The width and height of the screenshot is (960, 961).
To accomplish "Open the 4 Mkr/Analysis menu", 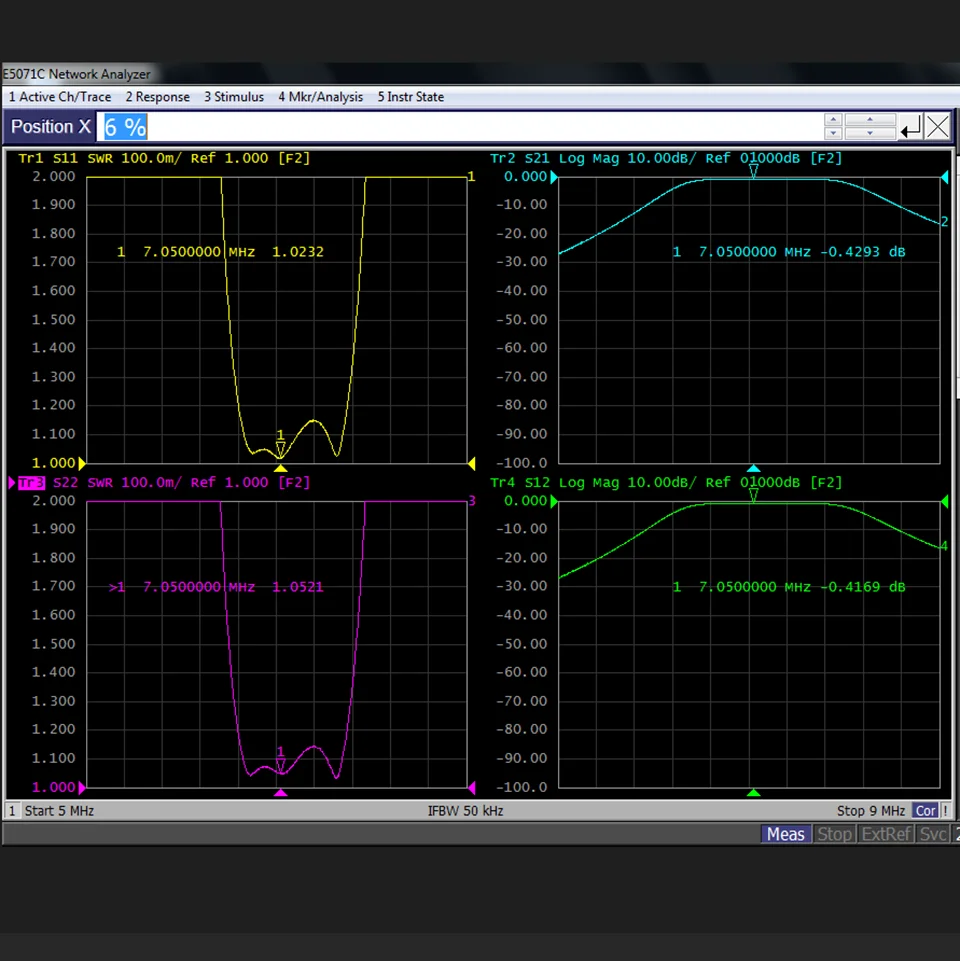I will [321, 97].
